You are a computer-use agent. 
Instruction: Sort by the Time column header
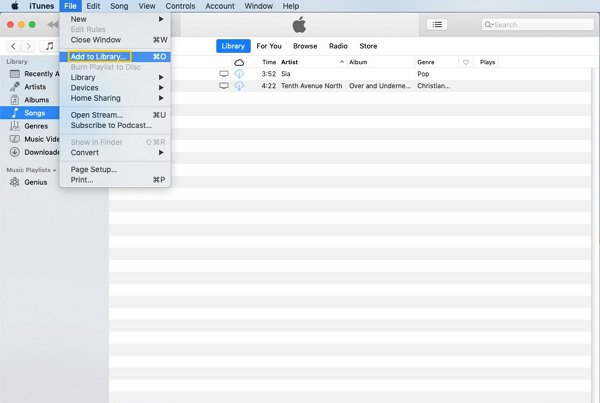tap(269, 62)
